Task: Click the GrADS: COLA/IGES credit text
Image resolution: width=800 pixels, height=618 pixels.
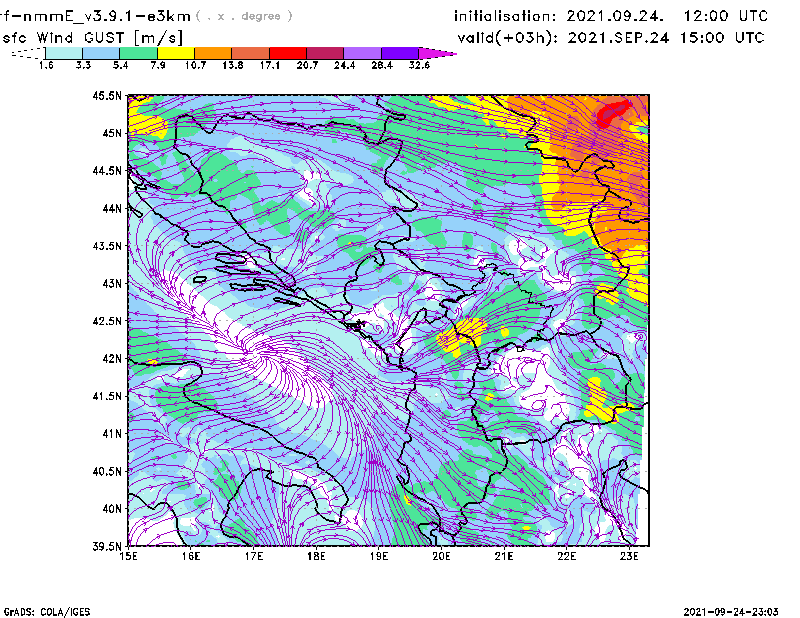Action: pyautogui.click(x=47, y=612)
